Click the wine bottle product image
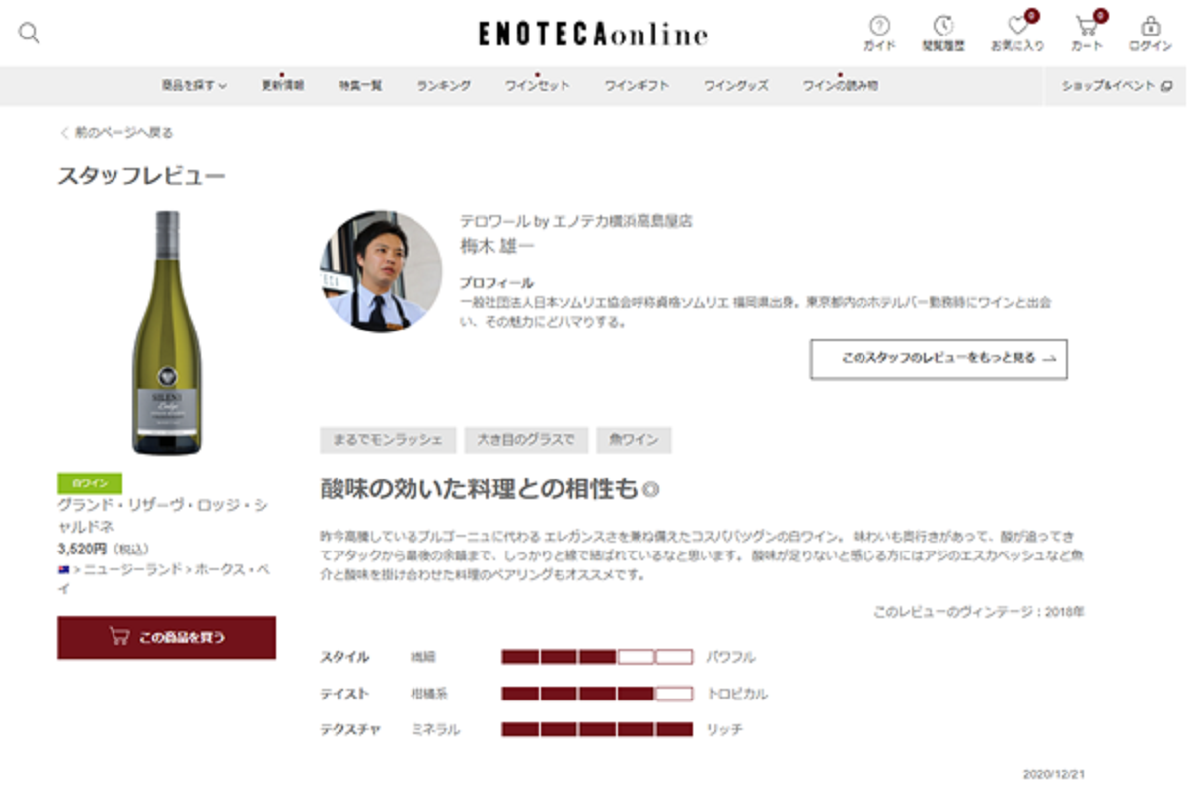Viewport: 1200px width, 809px height. tap(167, 333)
